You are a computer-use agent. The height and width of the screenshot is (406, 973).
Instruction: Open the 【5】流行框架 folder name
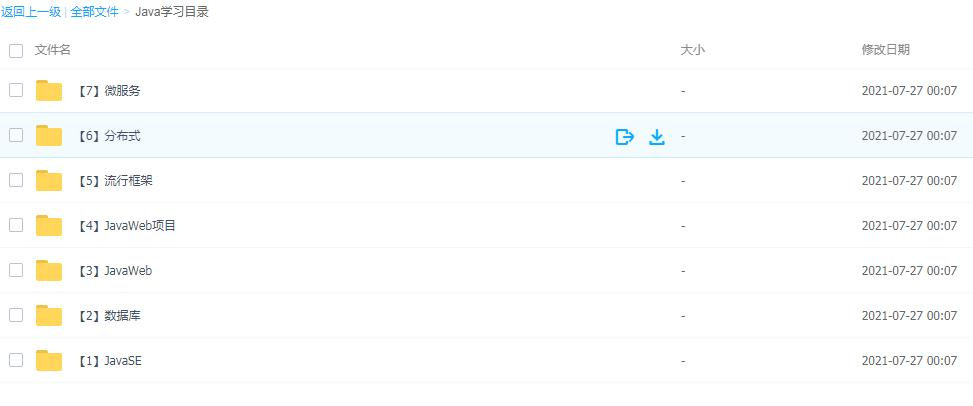tap(115, 181)
